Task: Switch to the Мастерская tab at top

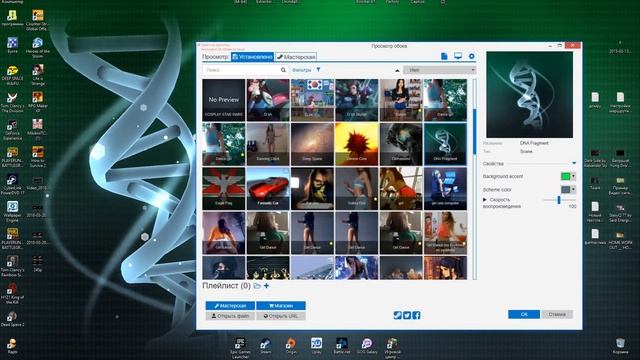Action: click(296, 57)
